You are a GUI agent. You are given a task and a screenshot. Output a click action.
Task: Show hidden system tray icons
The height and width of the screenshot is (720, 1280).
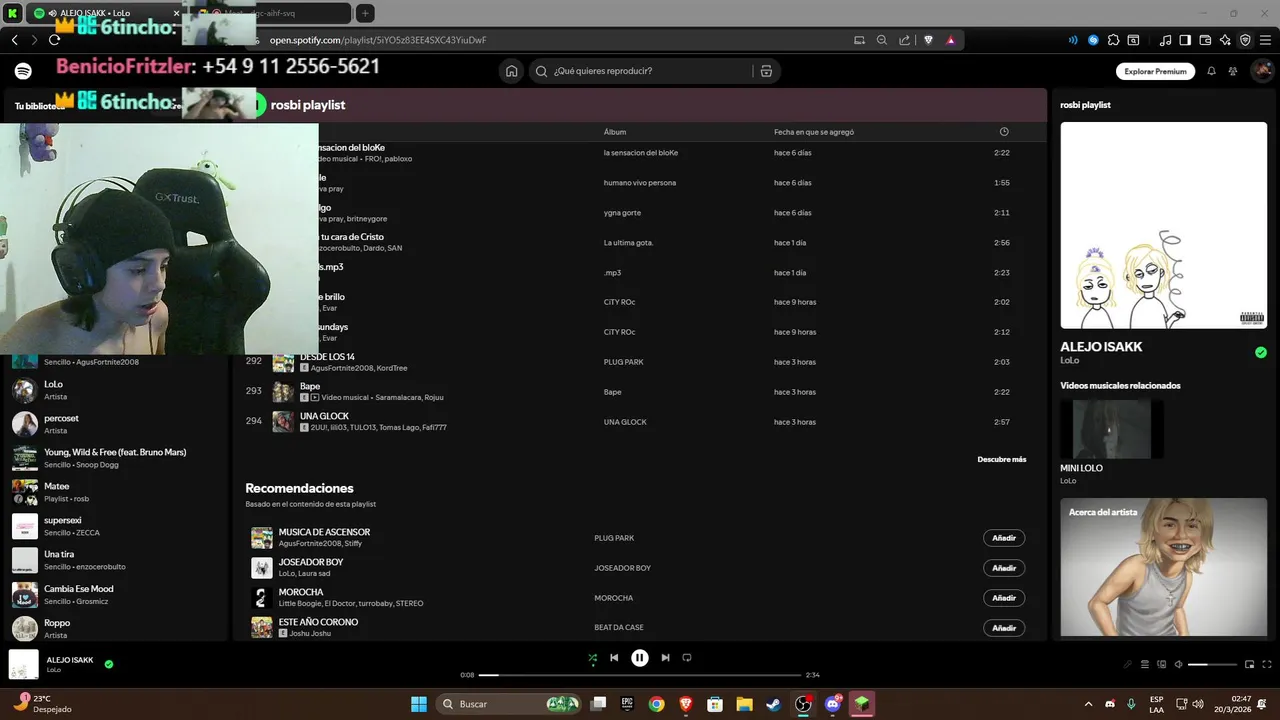click(1088, 704)
